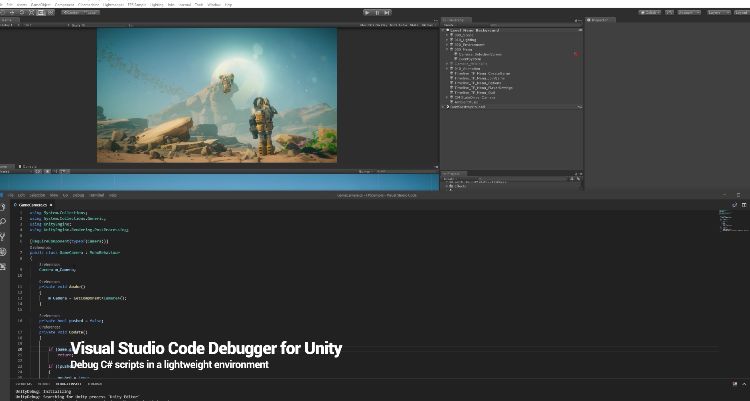
Task: Toggle the Pause button in Unity
Action: coord(377,12)
